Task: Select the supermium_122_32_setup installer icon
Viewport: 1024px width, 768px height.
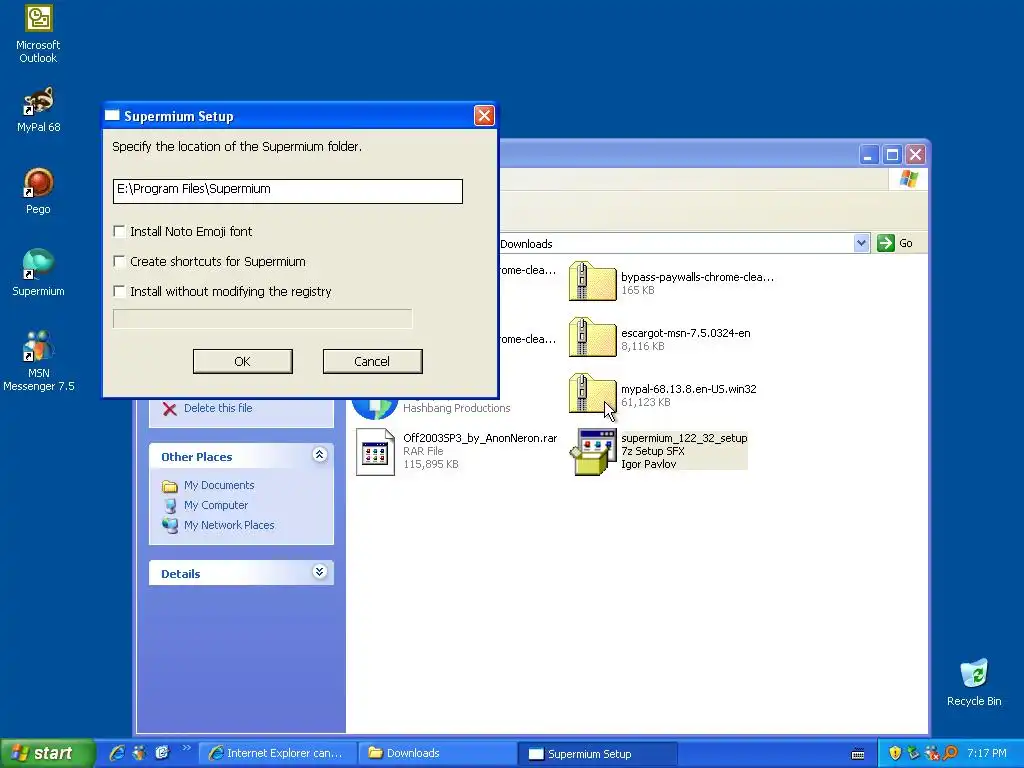Action: click(592, 451)
